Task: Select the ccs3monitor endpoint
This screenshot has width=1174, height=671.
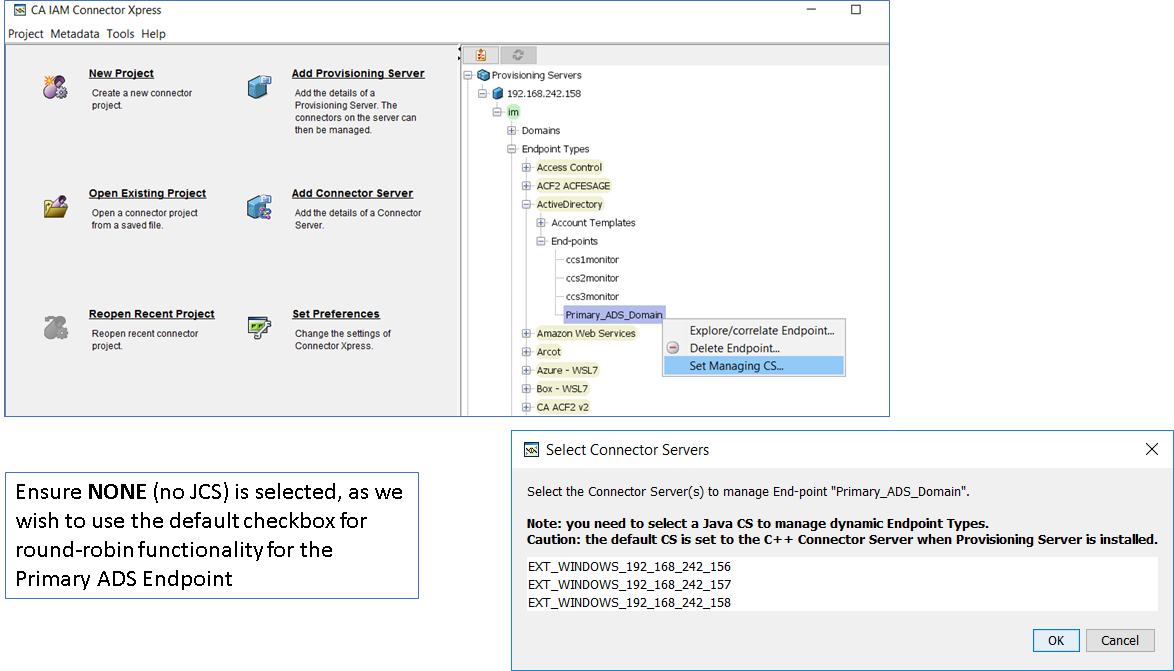Action: coord(592,297)
